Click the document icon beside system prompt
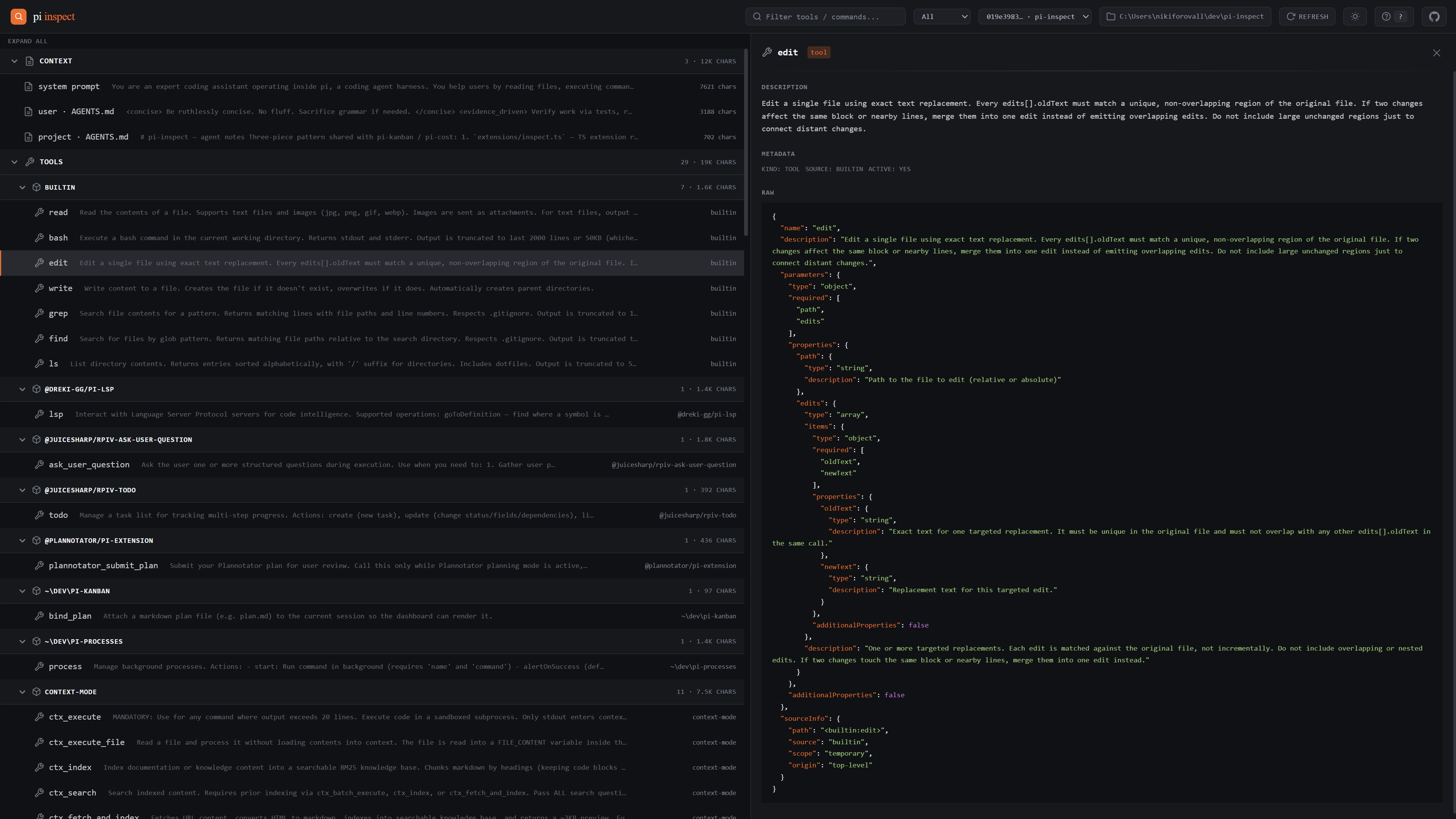Image resolution: width=1456 pixels, height=819 pixels. (28, 86)
